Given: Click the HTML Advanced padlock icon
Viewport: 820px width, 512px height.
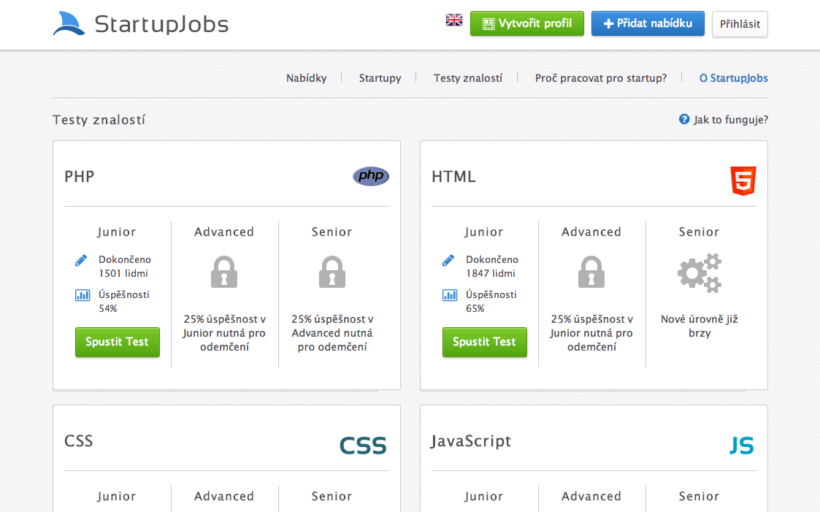Looking at the screenshot, I should (x=591, y=272).
